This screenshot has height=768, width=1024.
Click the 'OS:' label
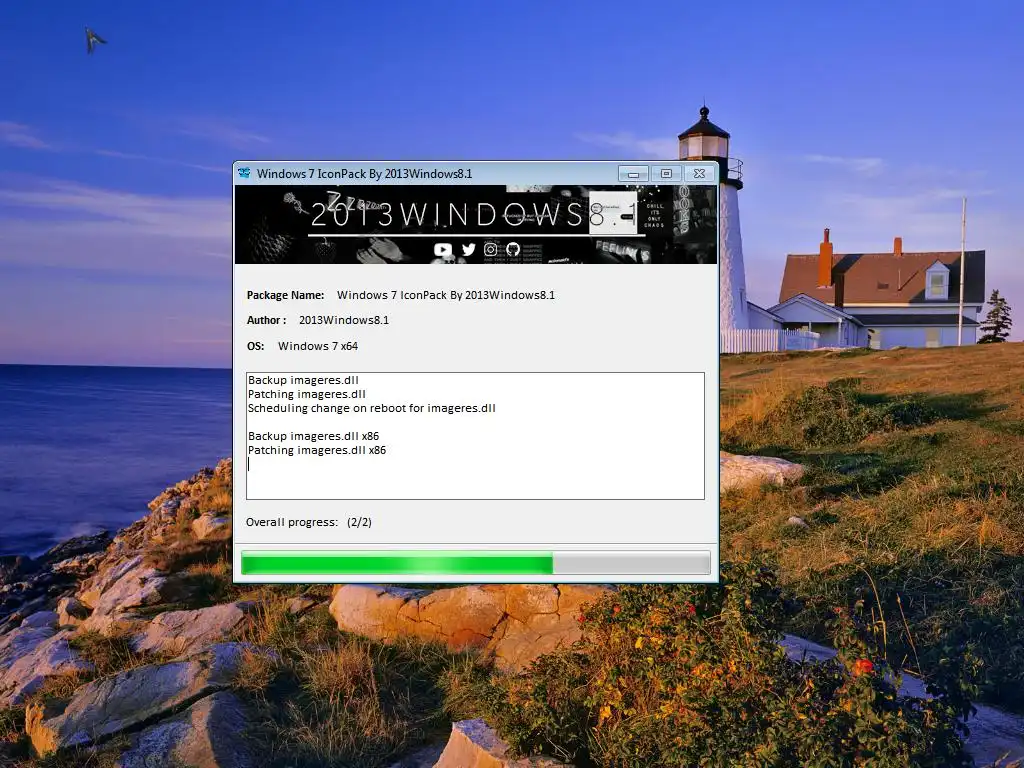(255, 346)
